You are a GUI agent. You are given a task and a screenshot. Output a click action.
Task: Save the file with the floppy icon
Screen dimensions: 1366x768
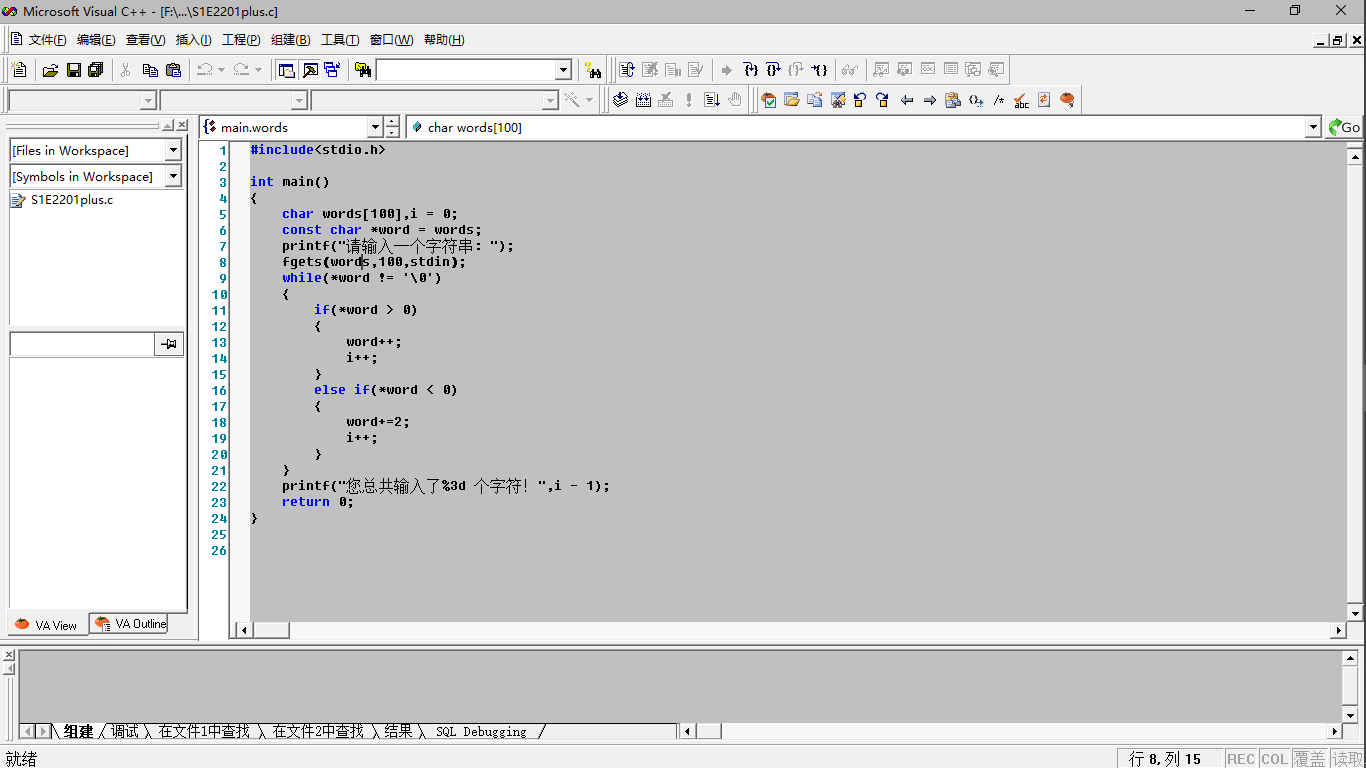73,70
